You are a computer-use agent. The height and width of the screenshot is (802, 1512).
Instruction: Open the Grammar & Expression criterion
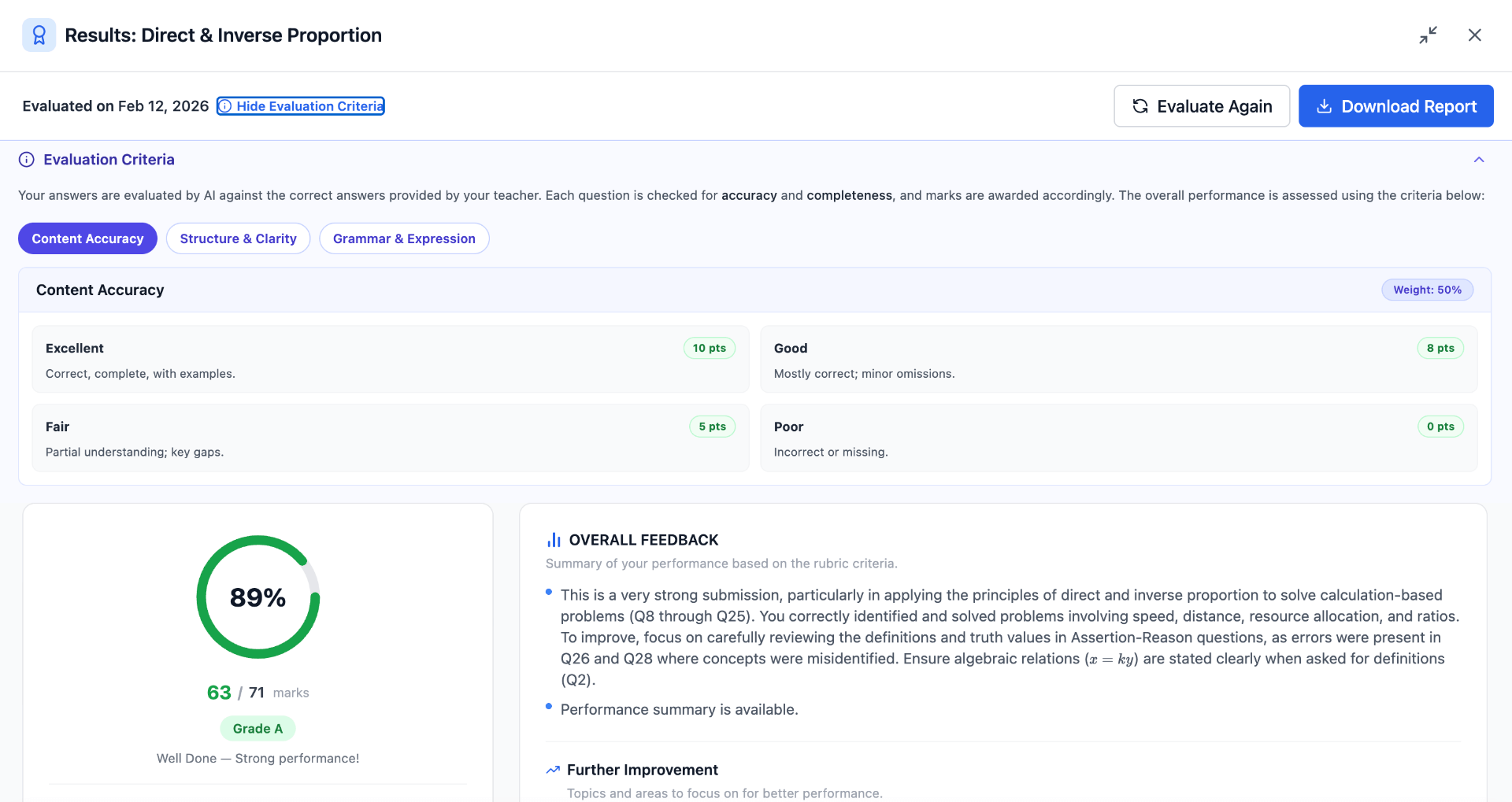click(x=403, y=238)
